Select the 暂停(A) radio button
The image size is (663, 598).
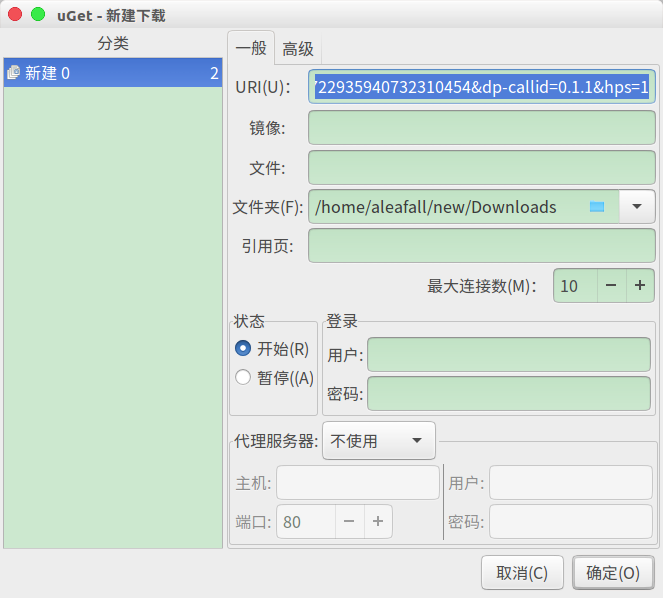243,377
